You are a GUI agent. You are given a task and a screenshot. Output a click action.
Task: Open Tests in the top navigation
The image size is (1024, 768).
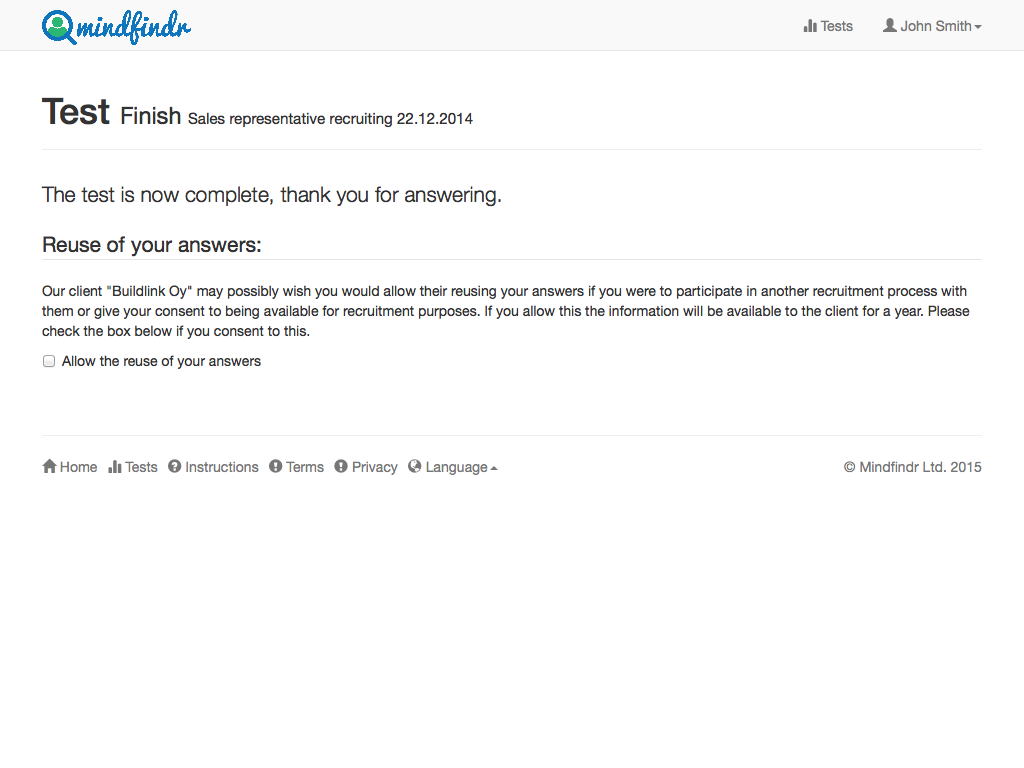point(828,26)
